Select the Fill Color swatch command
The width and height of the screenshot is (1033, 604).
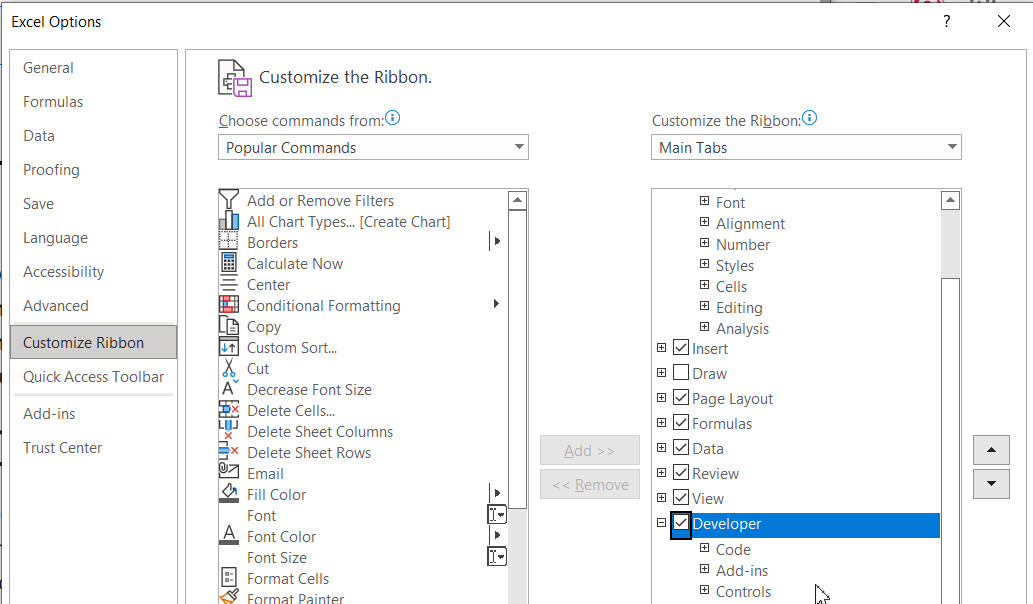275,494
